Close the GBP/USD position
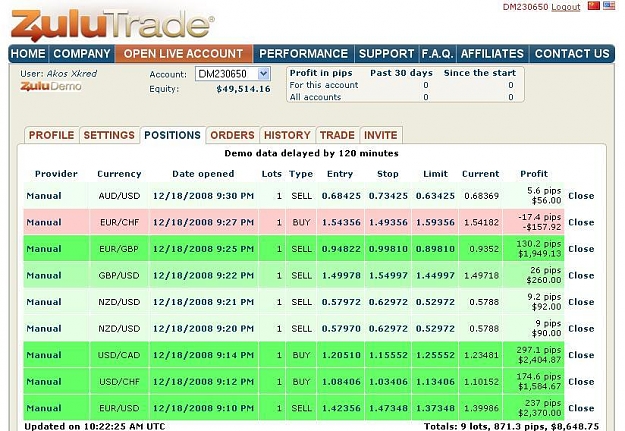 pyautogui.click(x=581, y=276)
